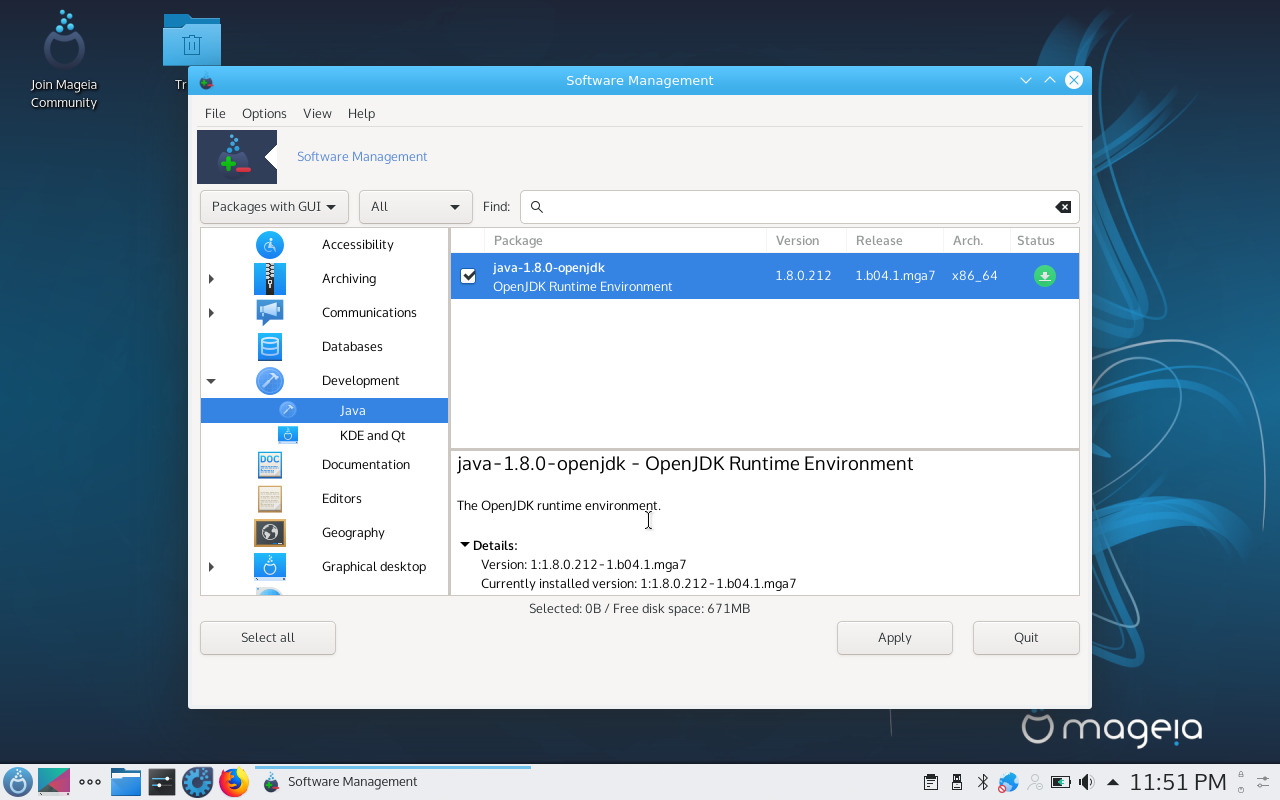This screenshot has width=1280, height=800.
Task: Open the File menu
Action: point(215,114)
